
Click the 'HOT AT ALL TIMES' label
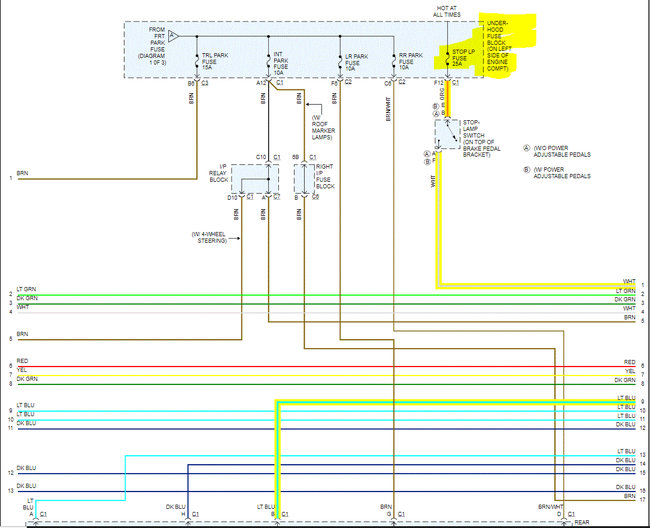(x=447, y=11)
